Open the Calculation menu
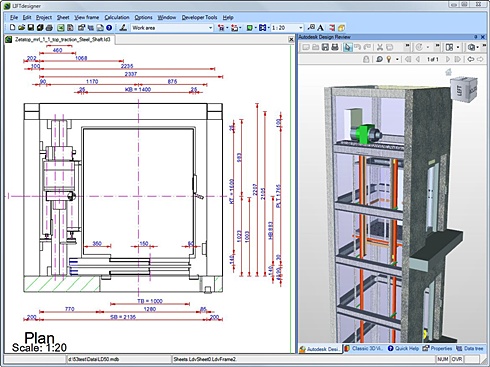Image resolution: width=490 pixels, height=367 pixels. point(117,17)
